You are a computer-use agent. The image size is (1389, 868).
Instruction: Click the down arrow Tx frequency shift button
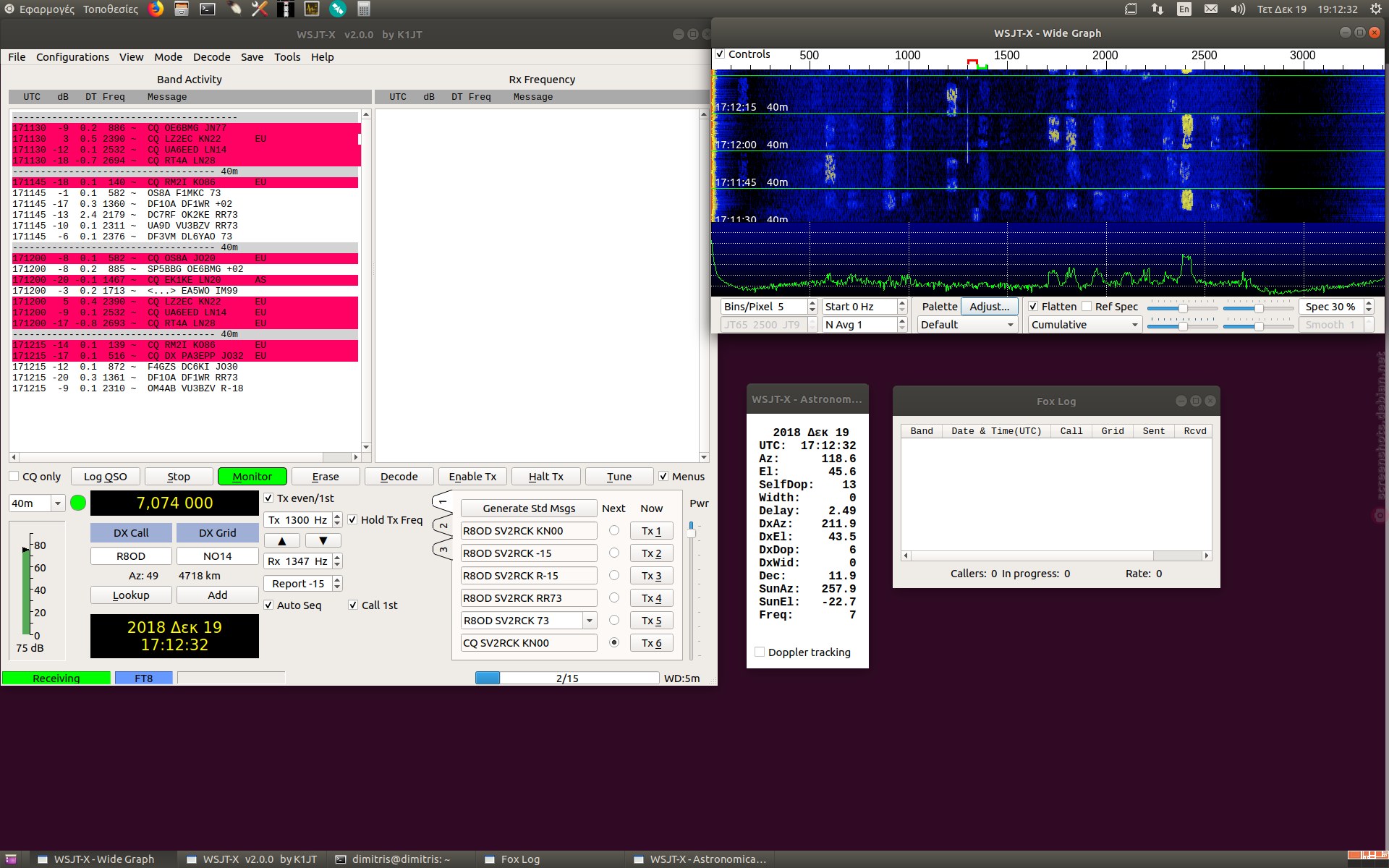[x=323, y=540]
